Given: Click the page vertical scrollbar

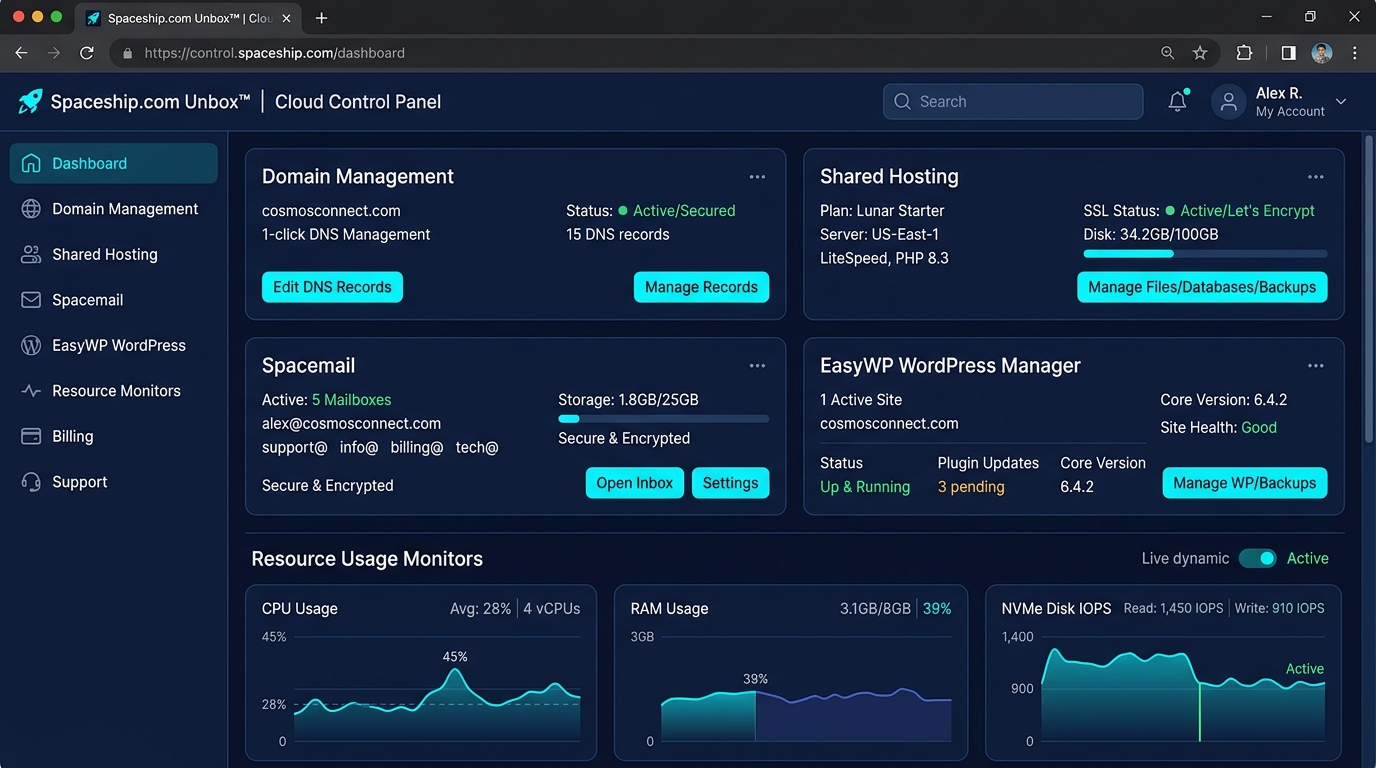Looking at the screenshot, I should point(1369,290).
